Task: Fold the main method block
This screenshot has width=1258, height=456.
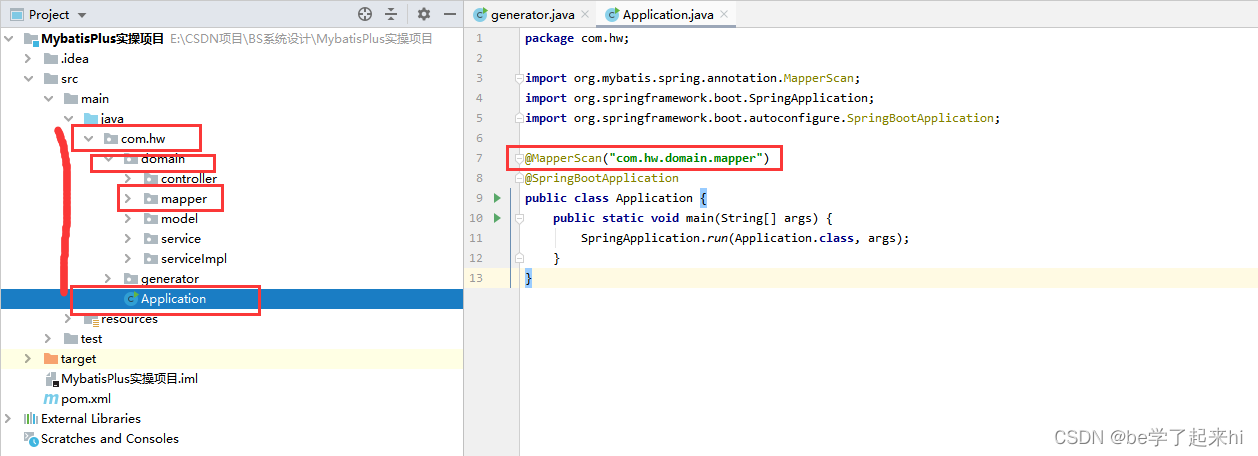Action: 517,218
